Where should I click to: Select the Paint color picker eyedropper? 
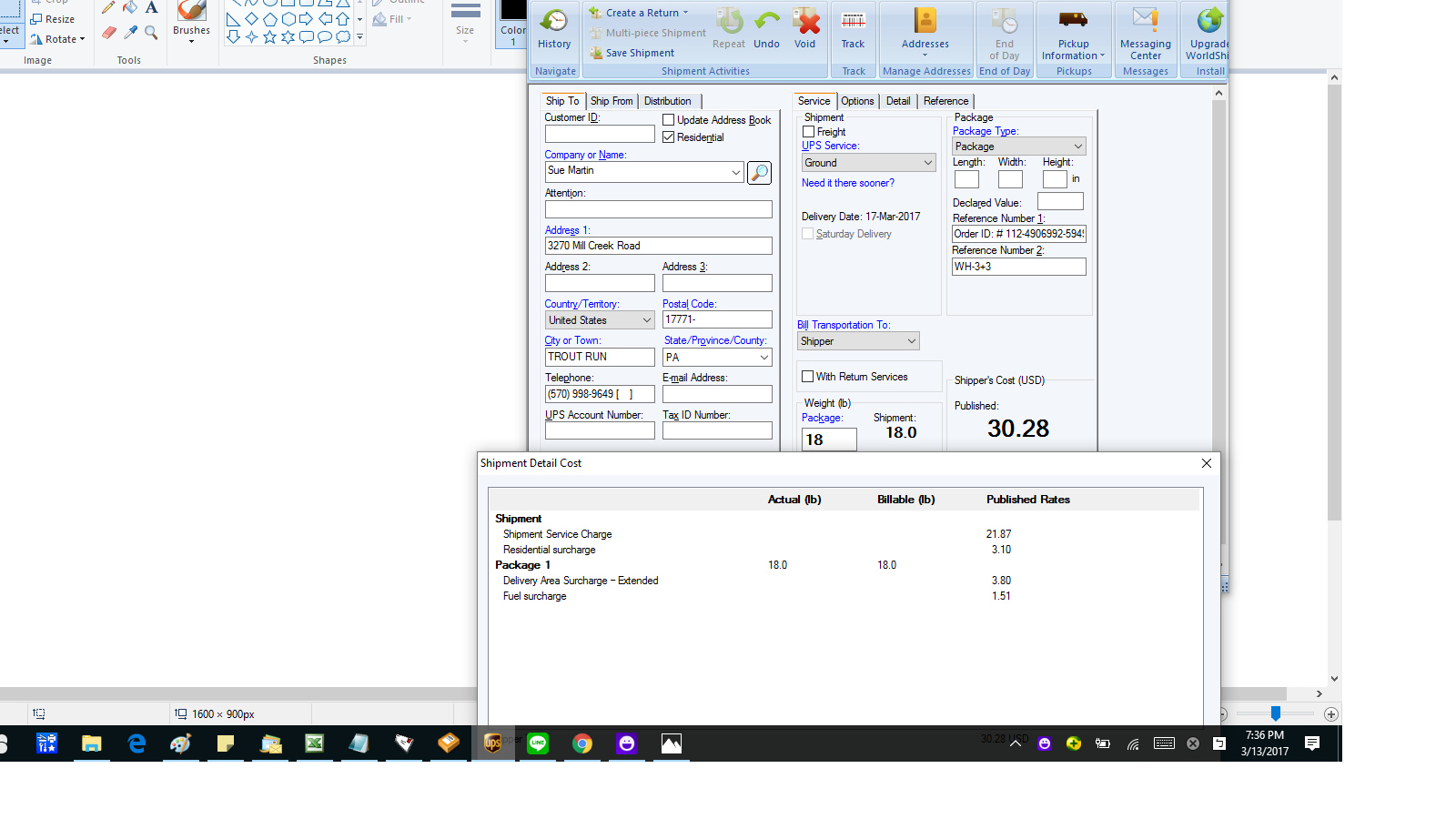tap(130, 33)
